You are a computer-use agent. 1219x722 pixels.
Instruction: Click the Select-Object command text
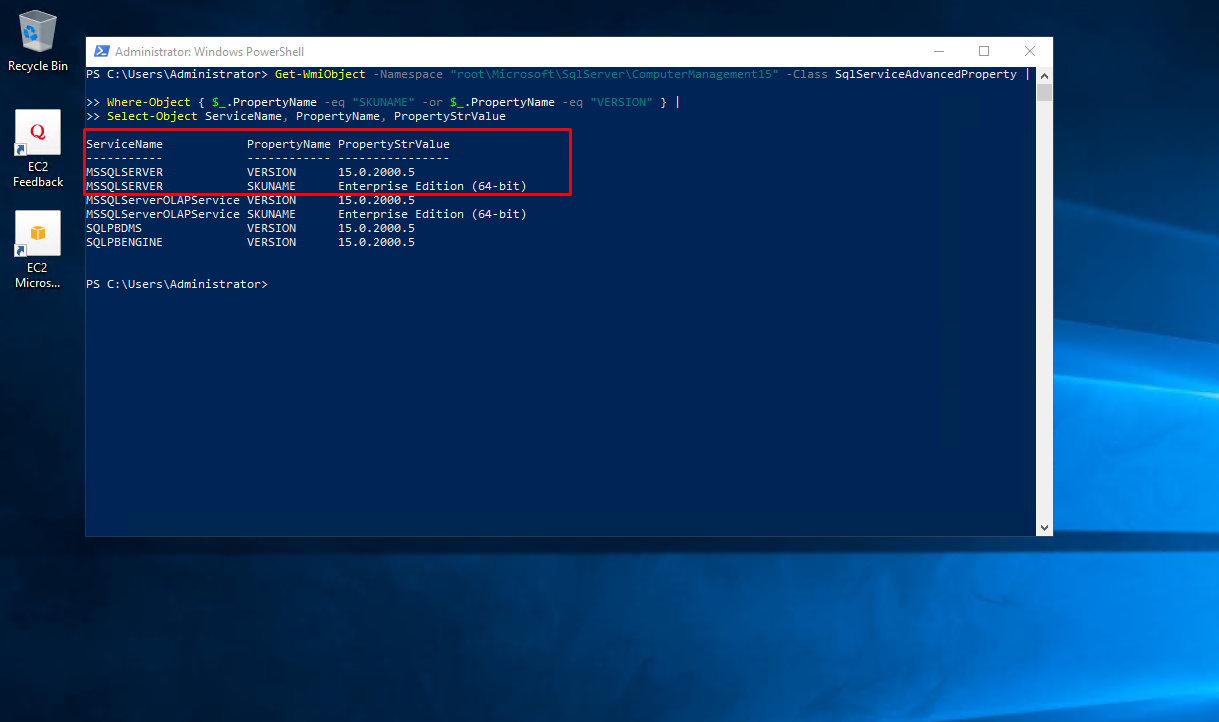tap(152, 116)
